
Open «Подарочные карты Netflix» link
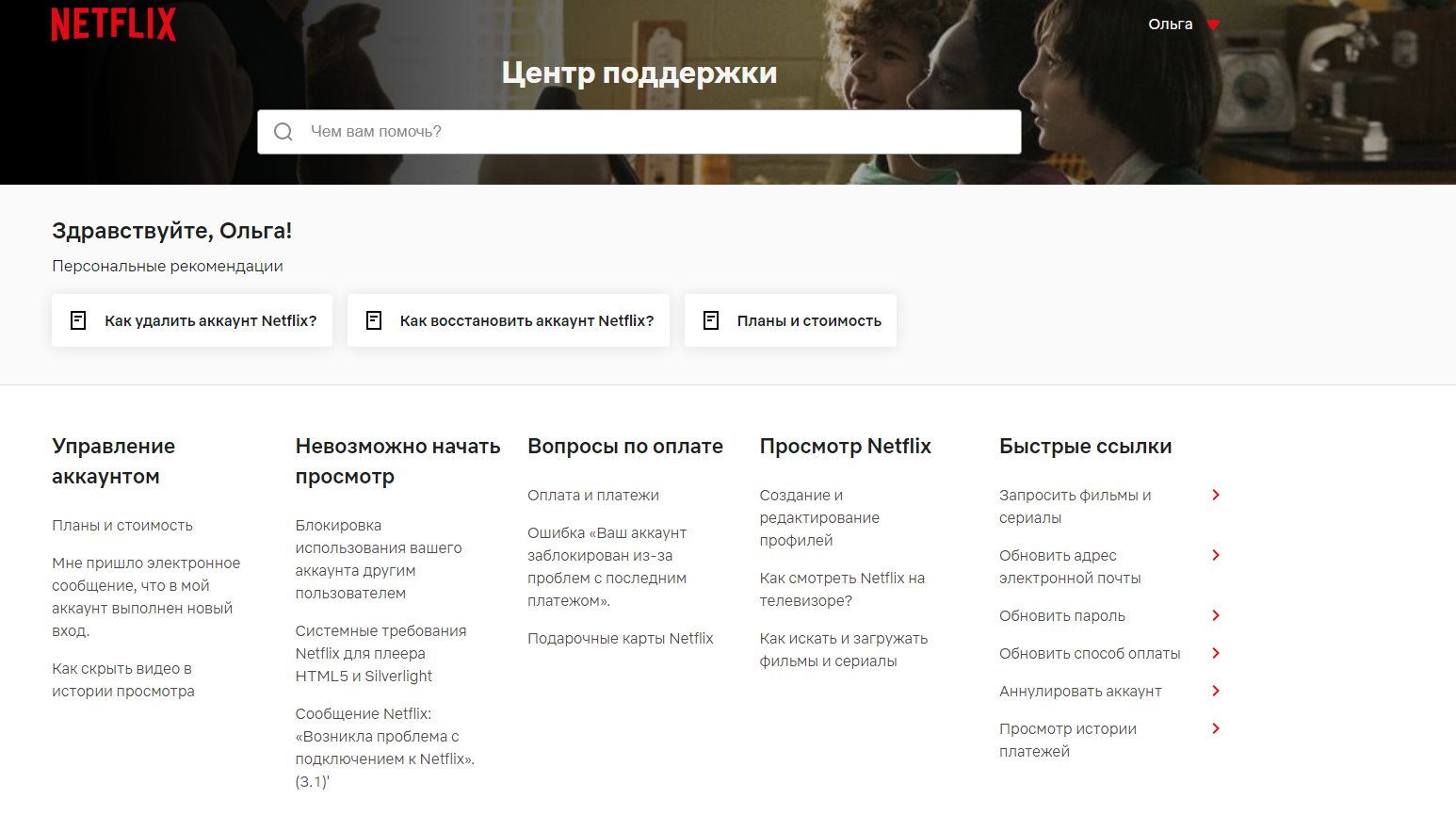click(x=621, y=638)
